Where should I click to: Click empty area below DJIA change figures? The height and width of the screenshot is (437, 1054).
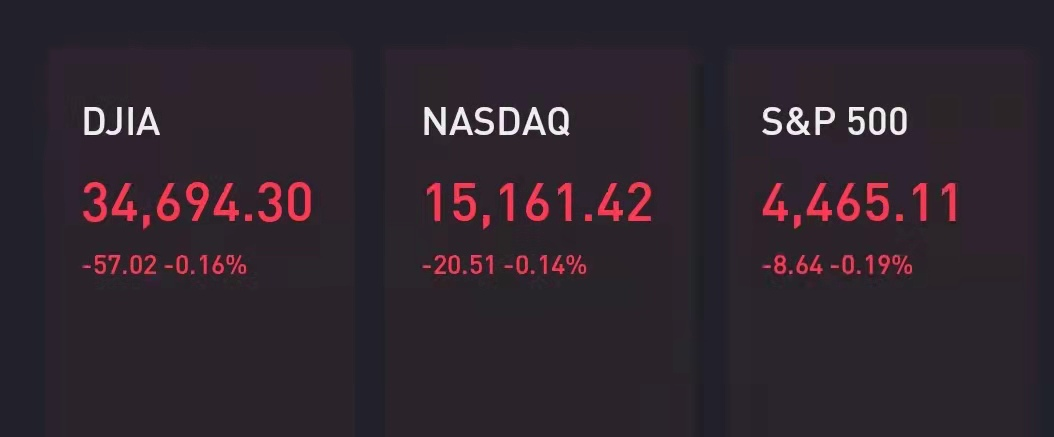pos(200,356)
